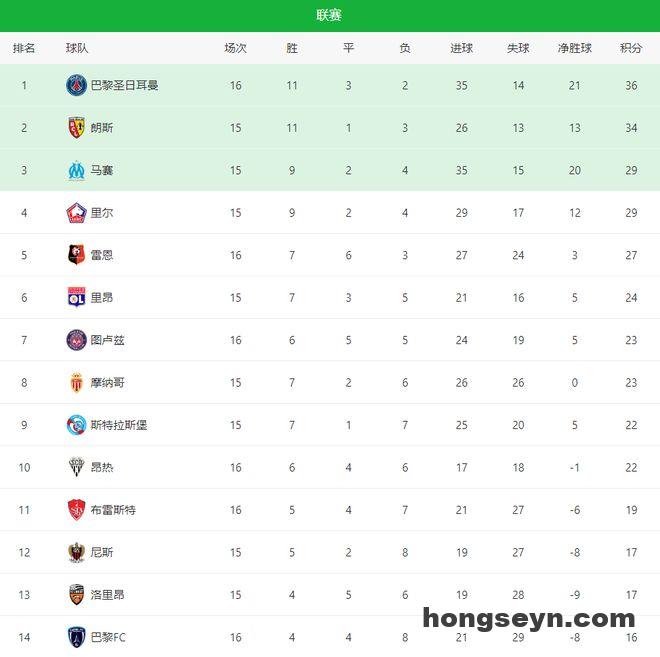Click the 排名 column header

coord(24,48)
